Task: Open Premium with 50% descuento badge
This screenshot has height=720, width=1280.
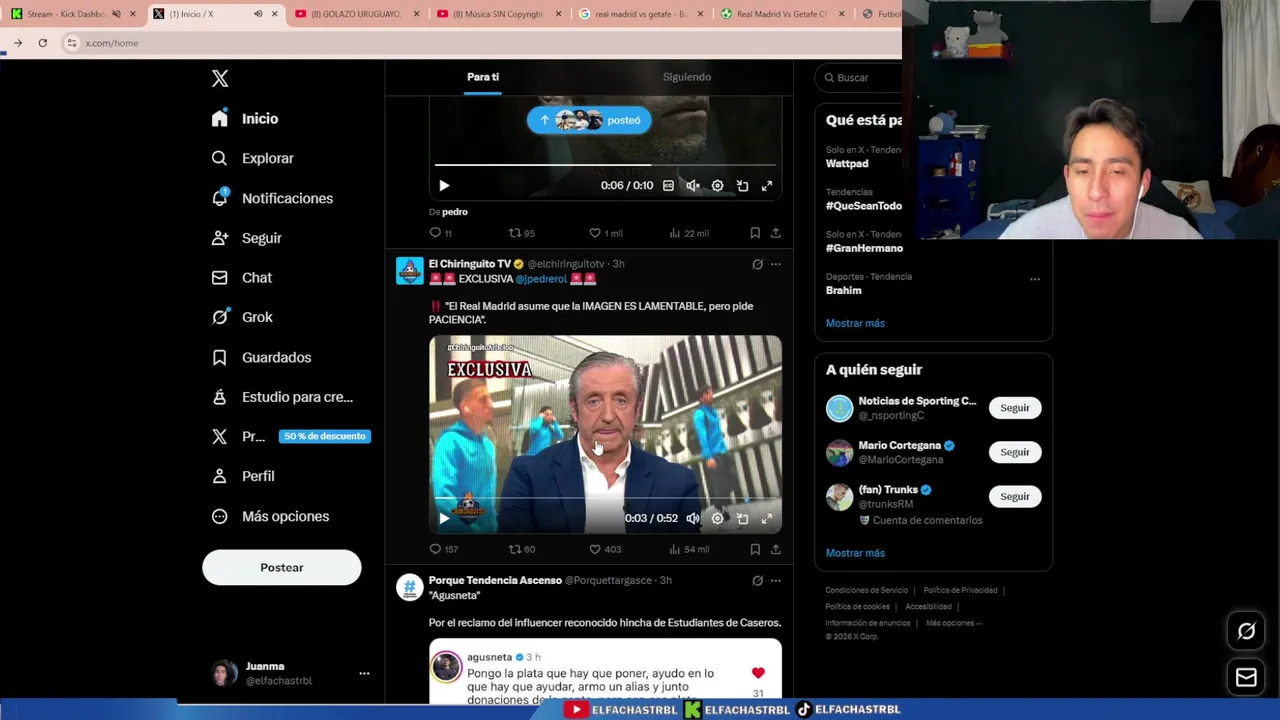Action: [290, 436]
